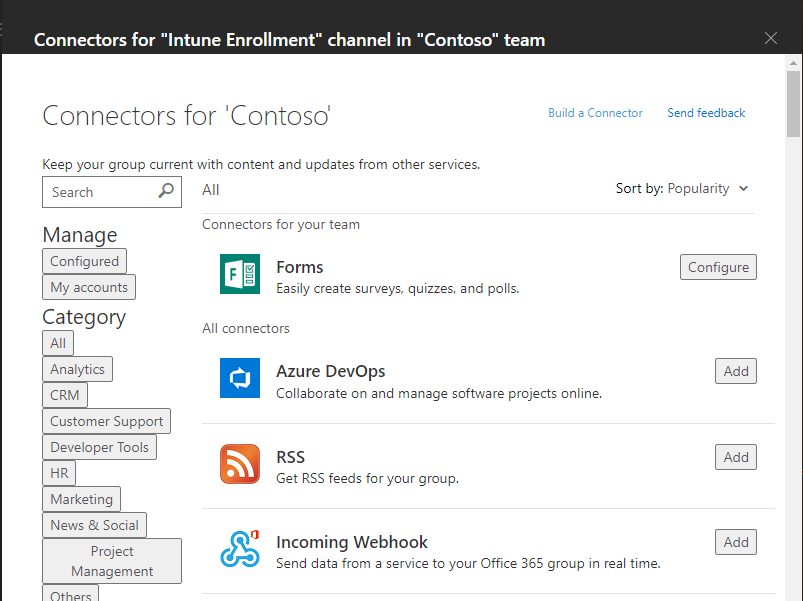Click the orange RSS feed icon

[x=240, y=464]
